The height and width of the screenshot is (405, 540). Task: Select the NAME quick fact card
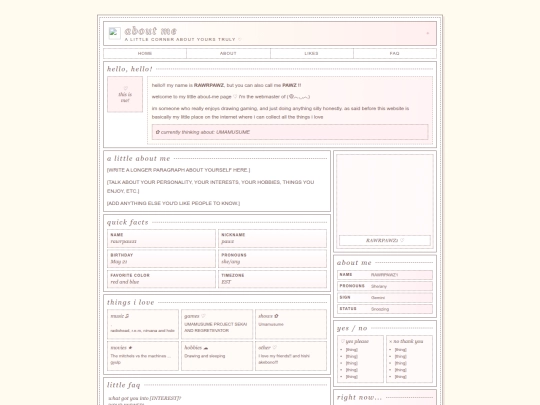[161, 238]
